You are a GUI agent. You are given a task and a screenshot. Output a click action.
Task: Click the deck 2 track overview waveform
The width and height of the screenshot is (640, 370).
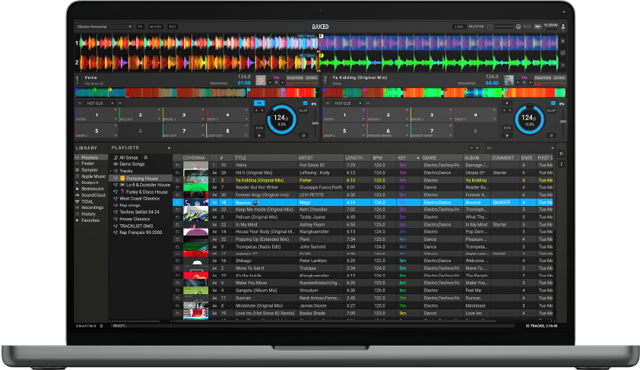[444, 93]
